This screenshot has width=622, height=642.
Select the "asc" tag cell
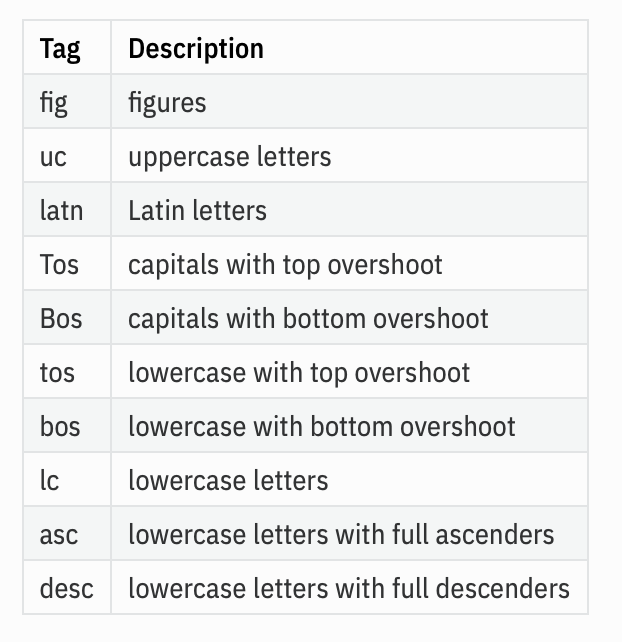click(x=59, y=534)
